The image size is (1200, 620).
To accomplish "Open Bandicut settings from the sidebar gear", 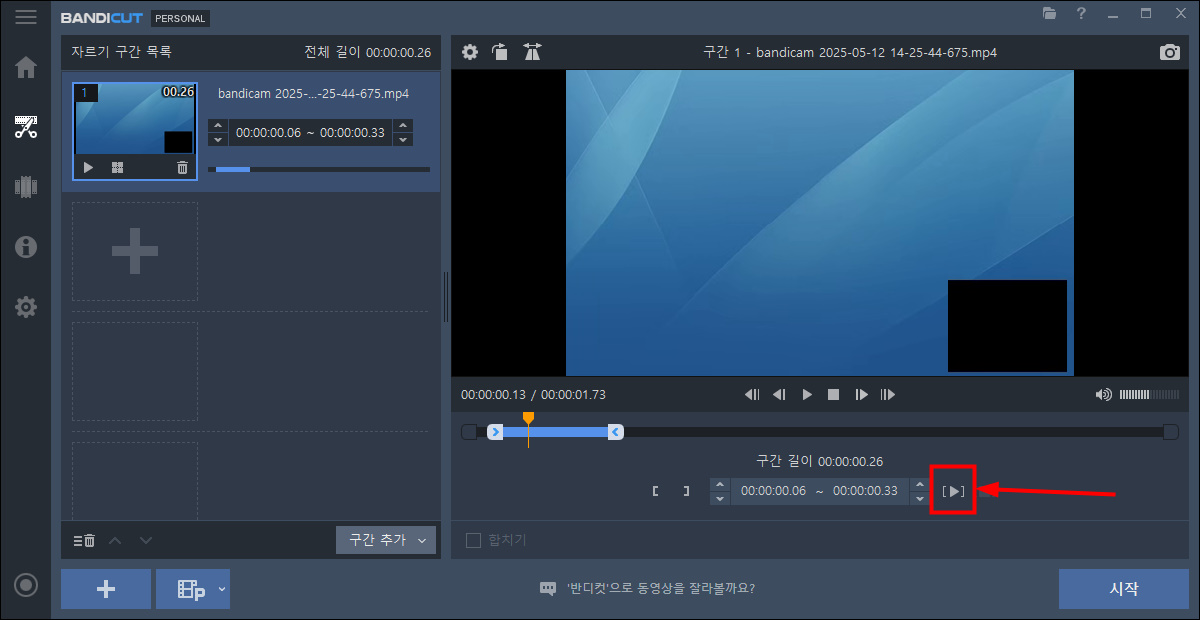I will pos(26,307).
